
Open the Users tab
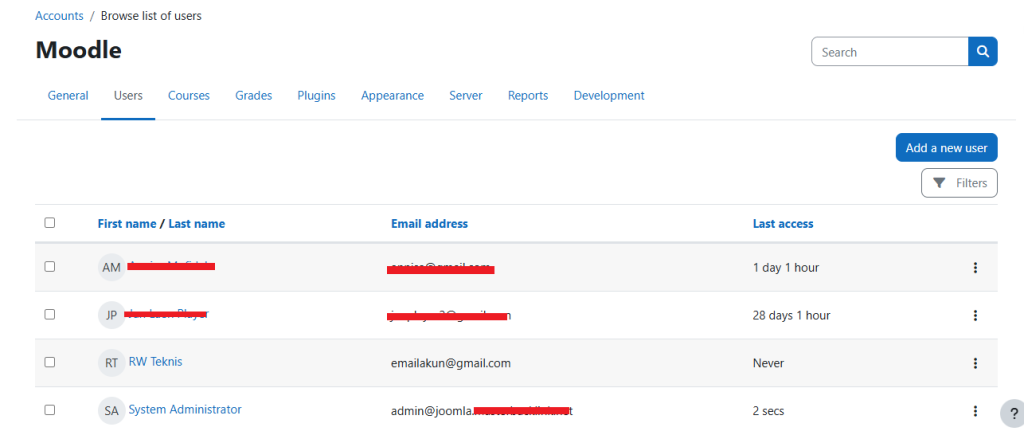tap(128, 95)
